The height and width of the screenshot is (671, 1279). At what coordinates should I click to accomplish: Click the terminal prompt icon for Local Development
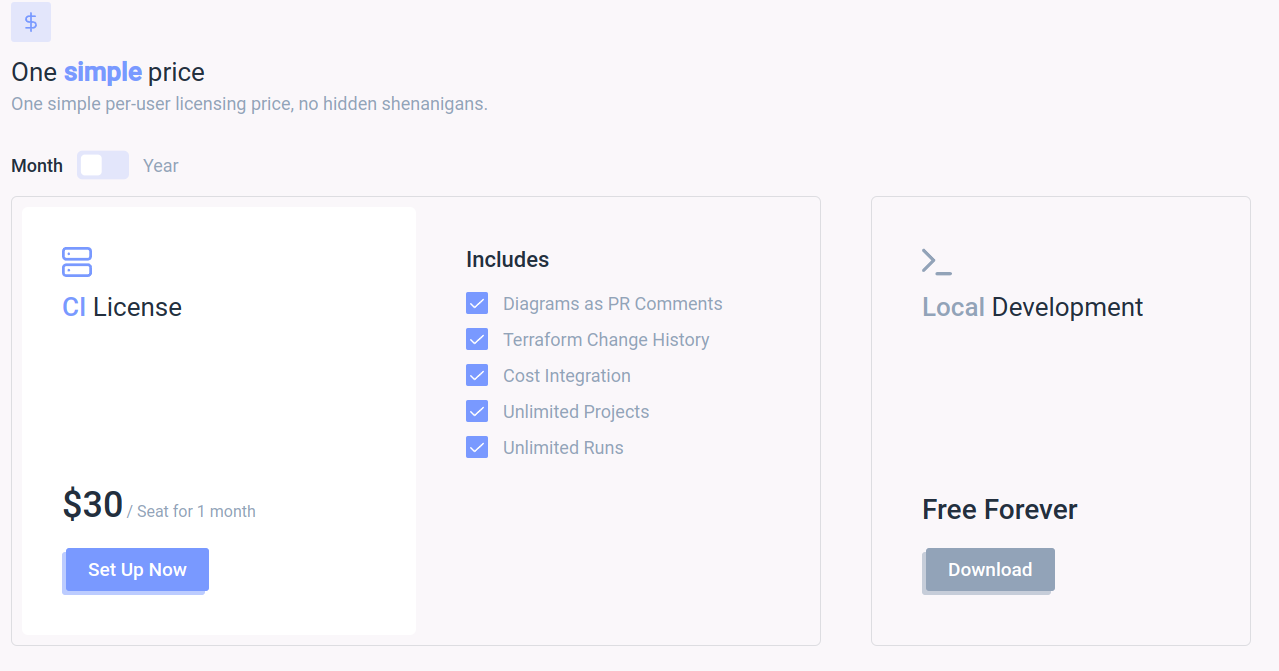pyautogui.click(x=936, y=262)
